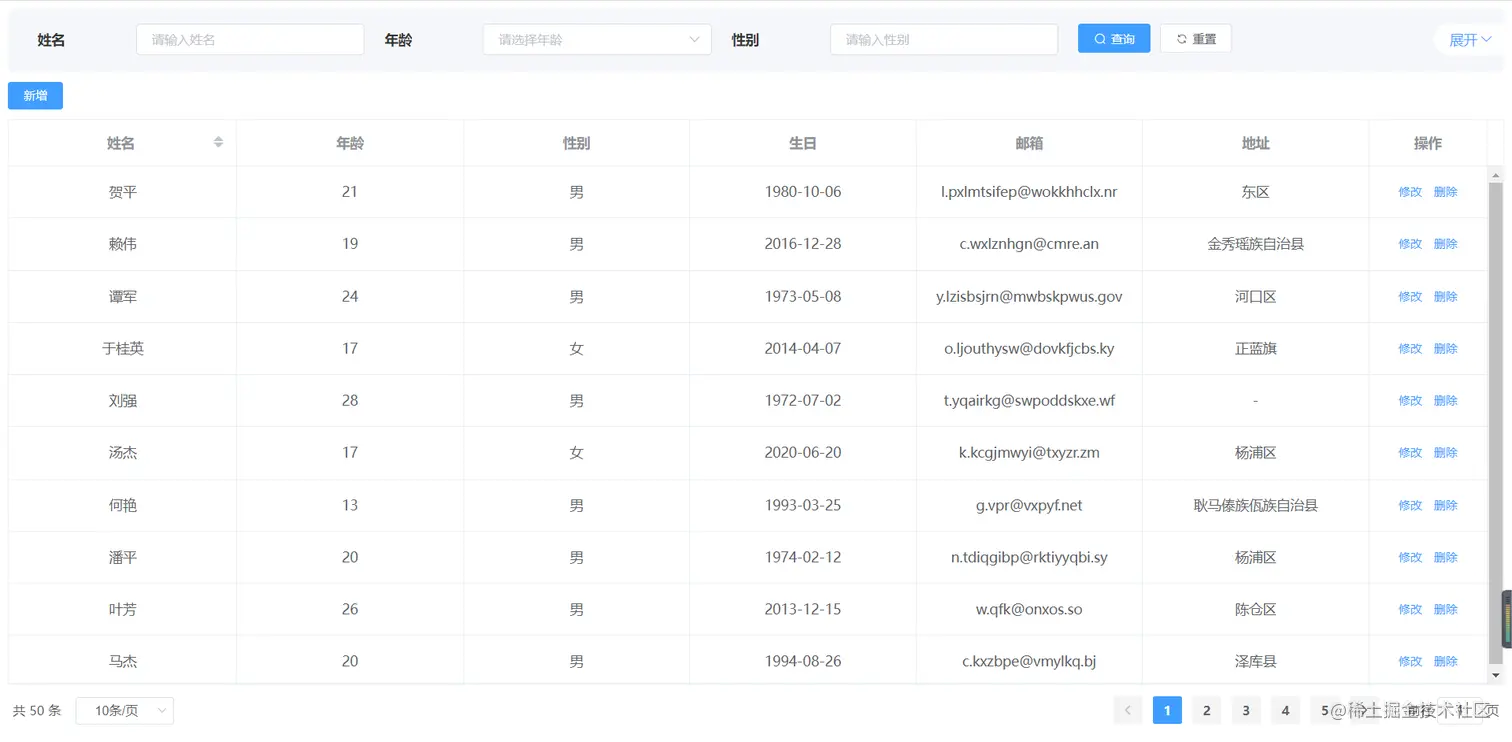Delete the 何艳 row with 删除

[1446, 506]
